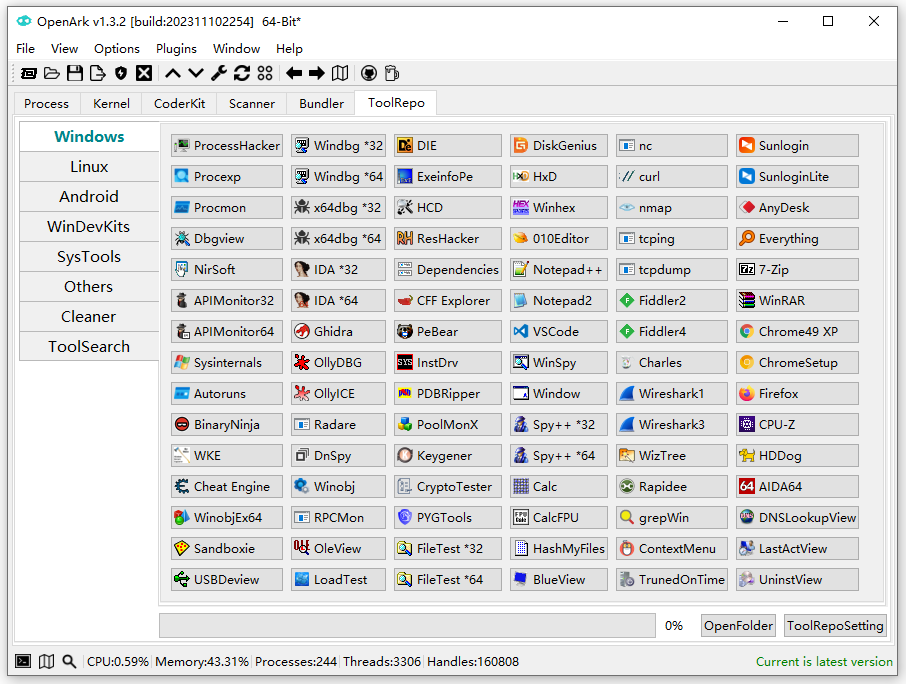Open the Plugins menu
This screenshot has width=906, height=684.
pyautogui.click(x=176, y=49)
